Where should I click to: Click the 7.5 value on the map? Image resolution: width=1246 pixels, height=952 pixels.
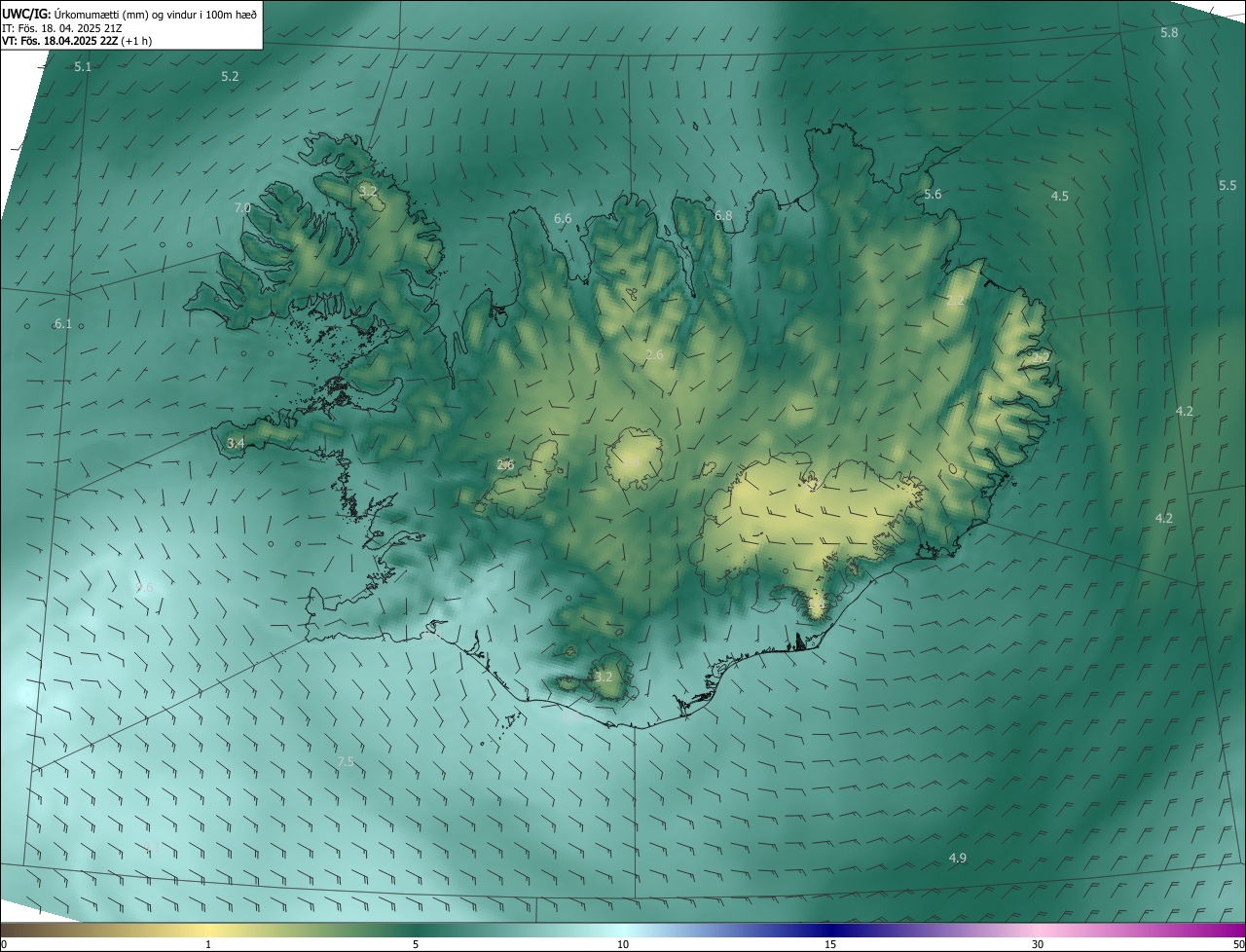[346, 761]
